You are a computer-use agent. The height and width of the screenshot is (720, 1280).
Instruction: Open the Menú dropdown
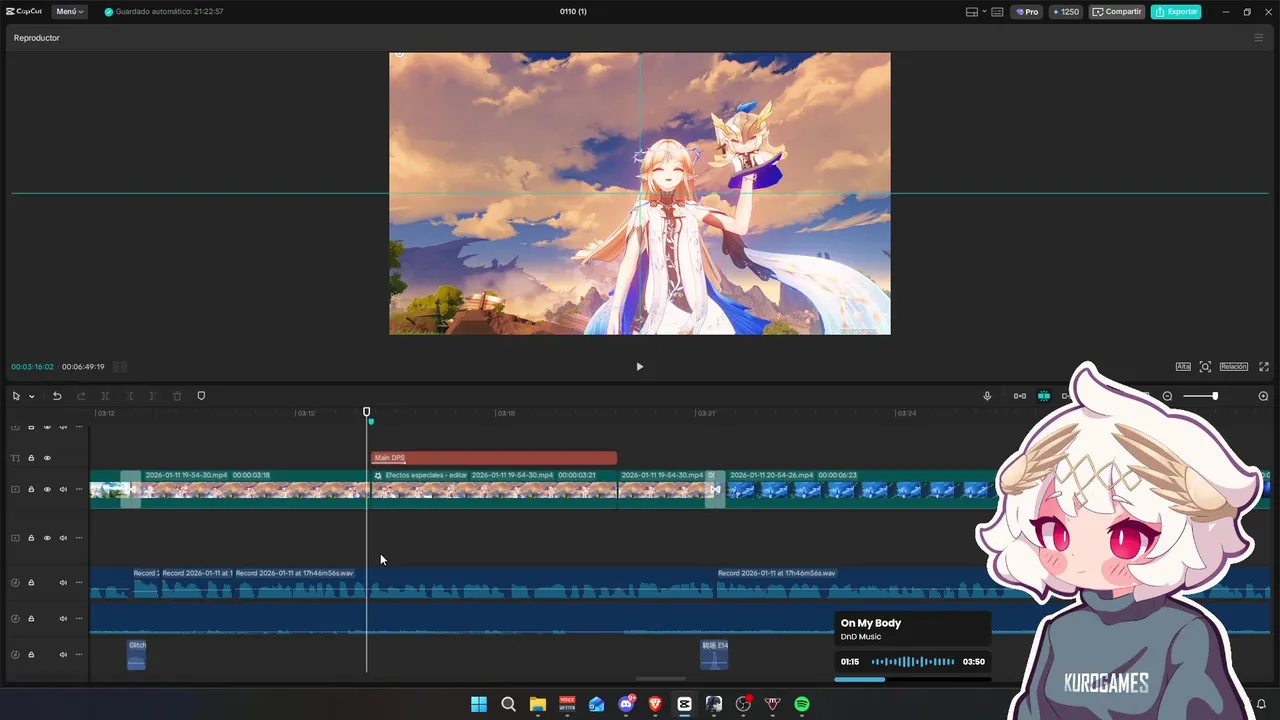pos(69,12)
